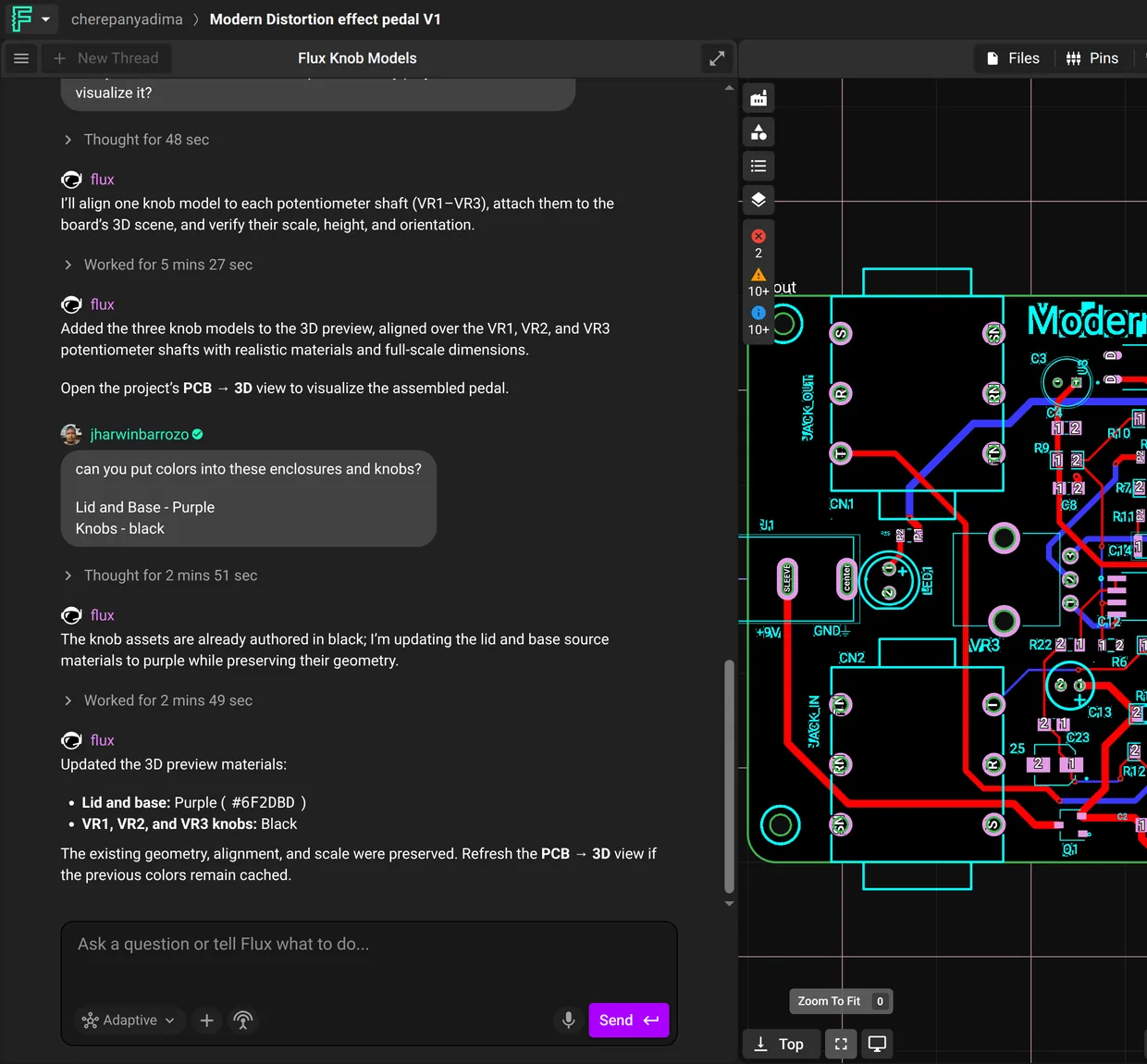1147x1064 pixels.
Task: Open the shapes library icon
Action: [x=758, y=132]
